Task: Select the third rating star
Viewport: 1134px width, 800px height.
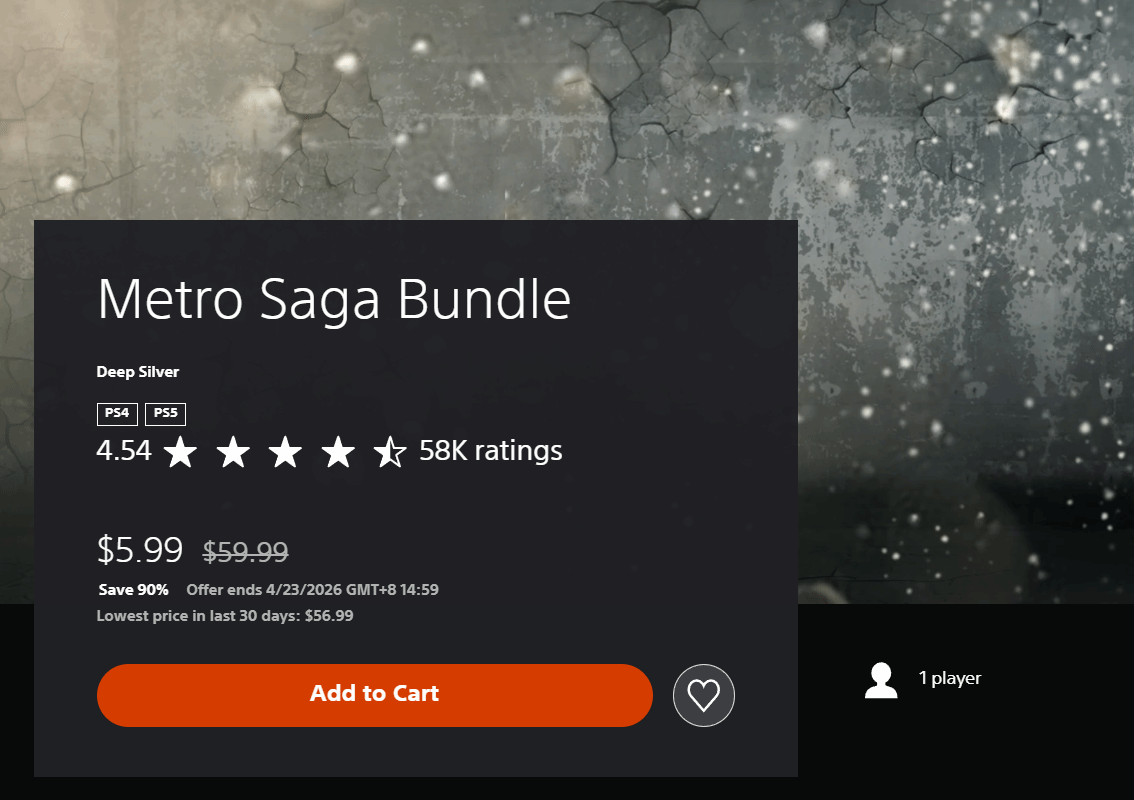Action: (x=286, y=452)
